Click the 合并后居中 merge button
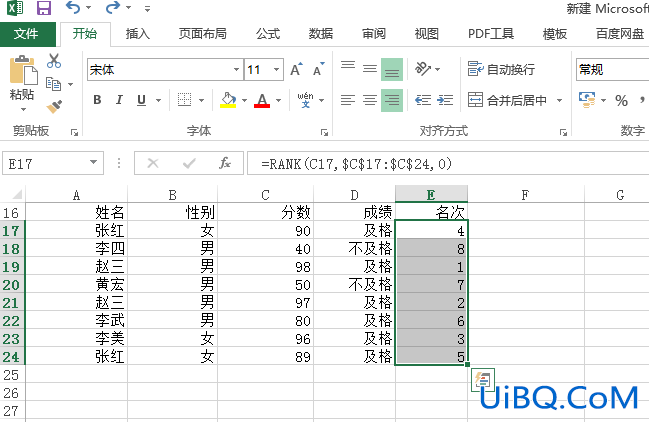 pos(507,100)
